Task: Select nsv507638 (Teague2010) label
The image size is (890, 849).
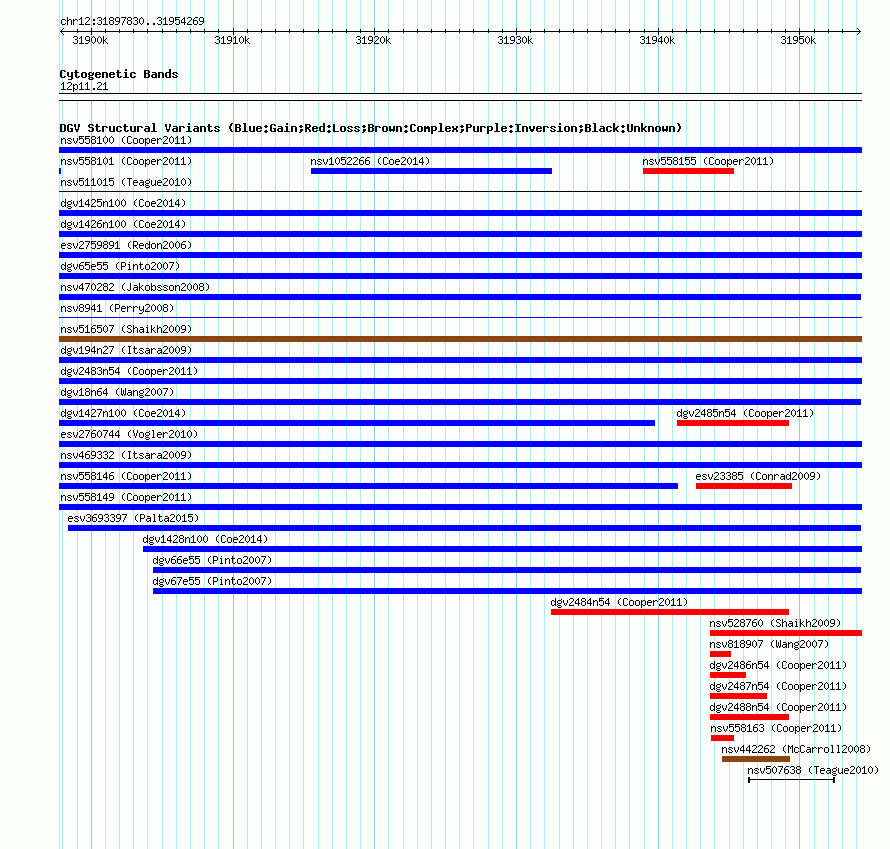Action: point(813,770)
